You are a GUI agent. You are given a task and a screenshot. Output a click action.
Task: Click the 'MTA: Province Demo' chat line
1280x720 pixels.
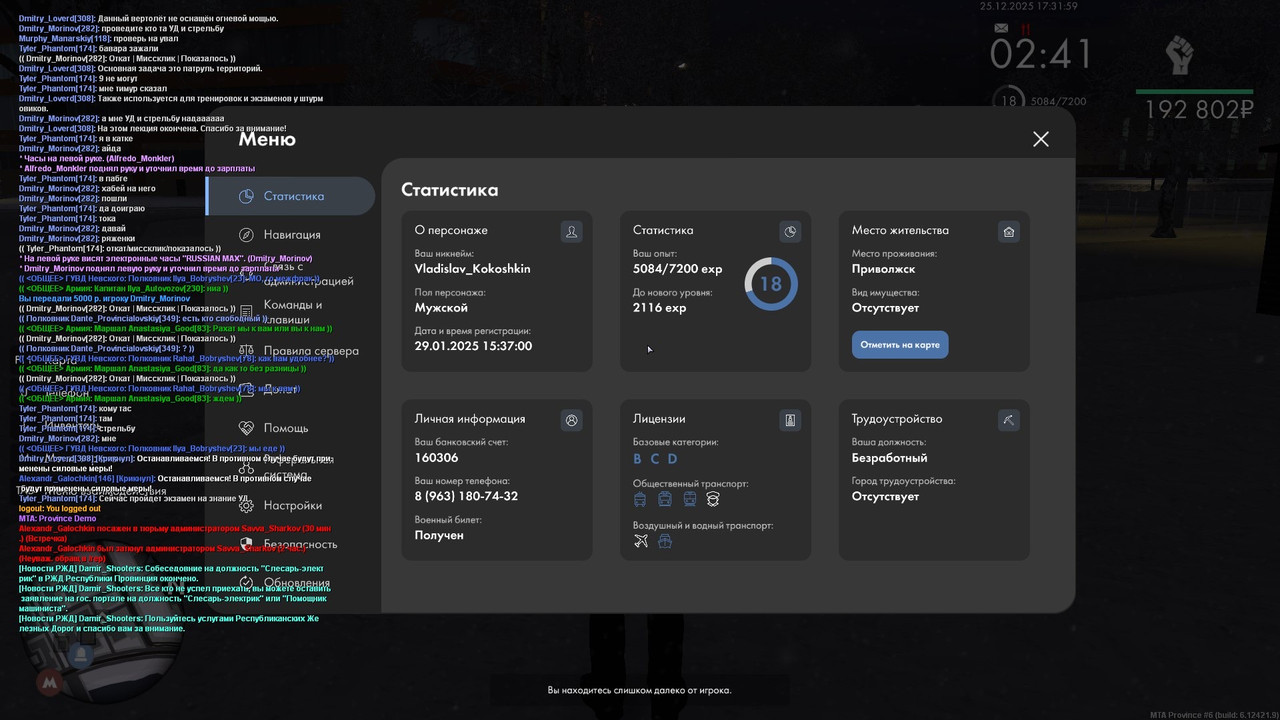click(58, 518)
